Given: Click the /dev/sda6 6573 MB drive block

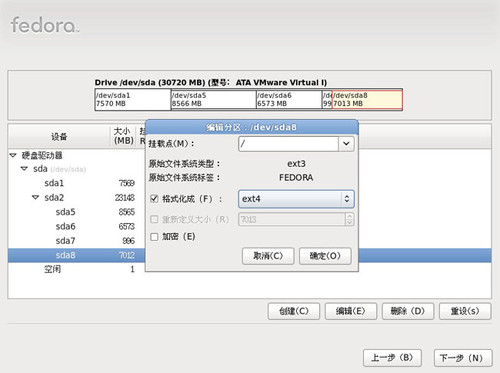Looking at the screenshot, I should point(289,99).
